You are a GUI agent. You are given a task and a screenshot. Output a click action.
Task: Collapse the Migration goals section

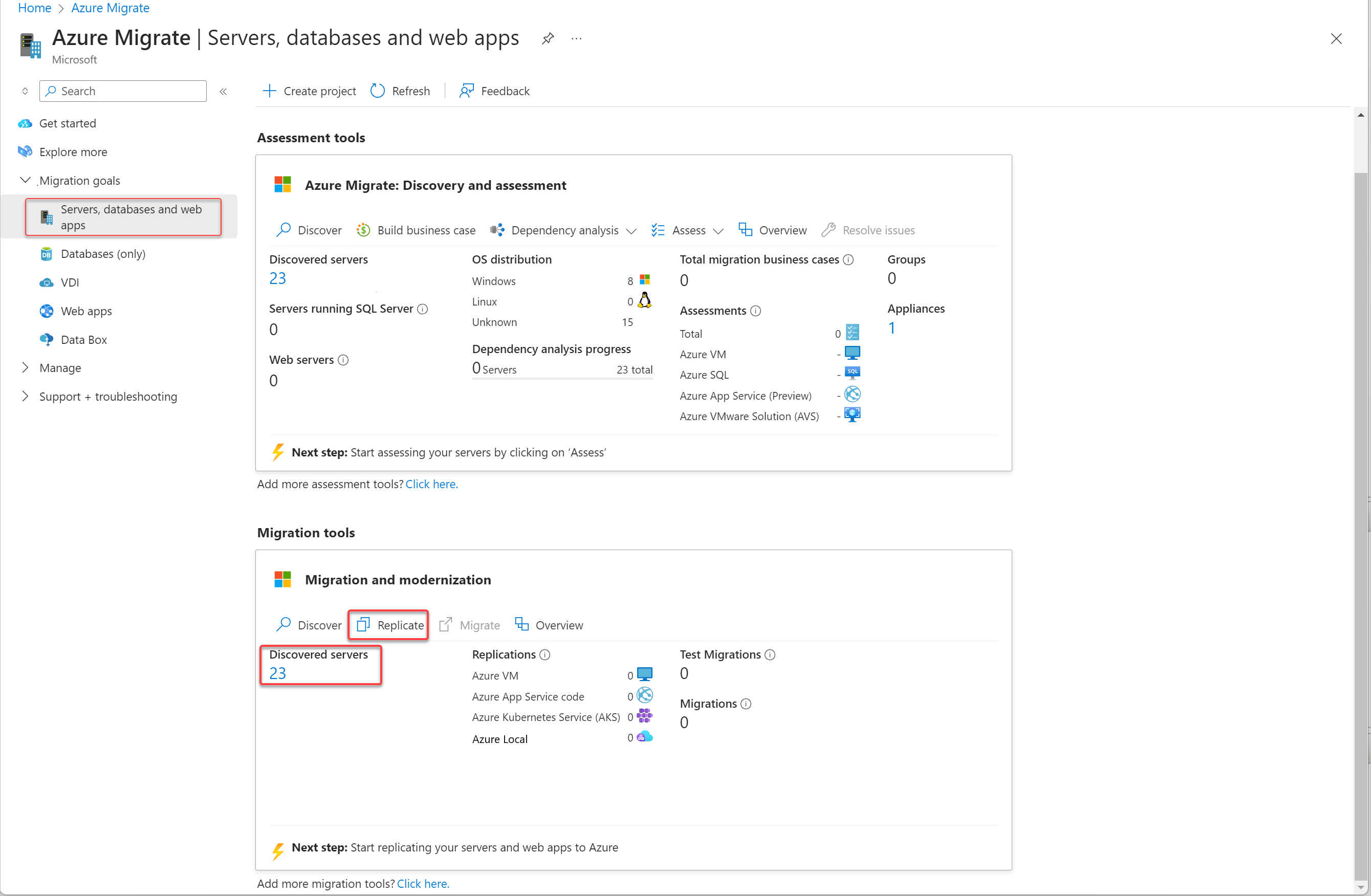[26, 180]
